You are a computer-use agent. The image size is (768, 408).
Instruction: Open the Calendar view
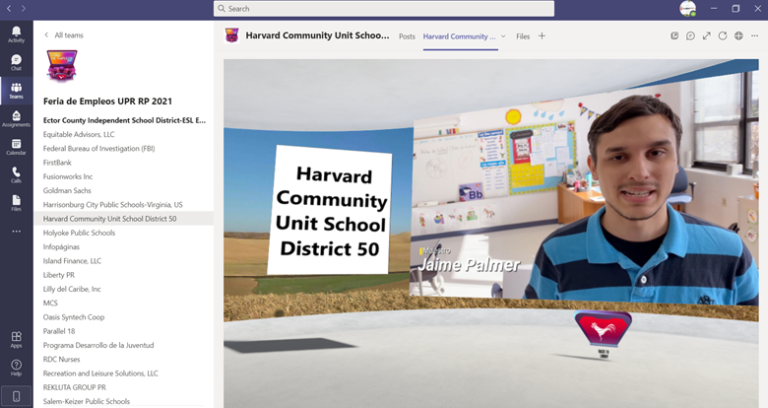(x=16, y=146)
